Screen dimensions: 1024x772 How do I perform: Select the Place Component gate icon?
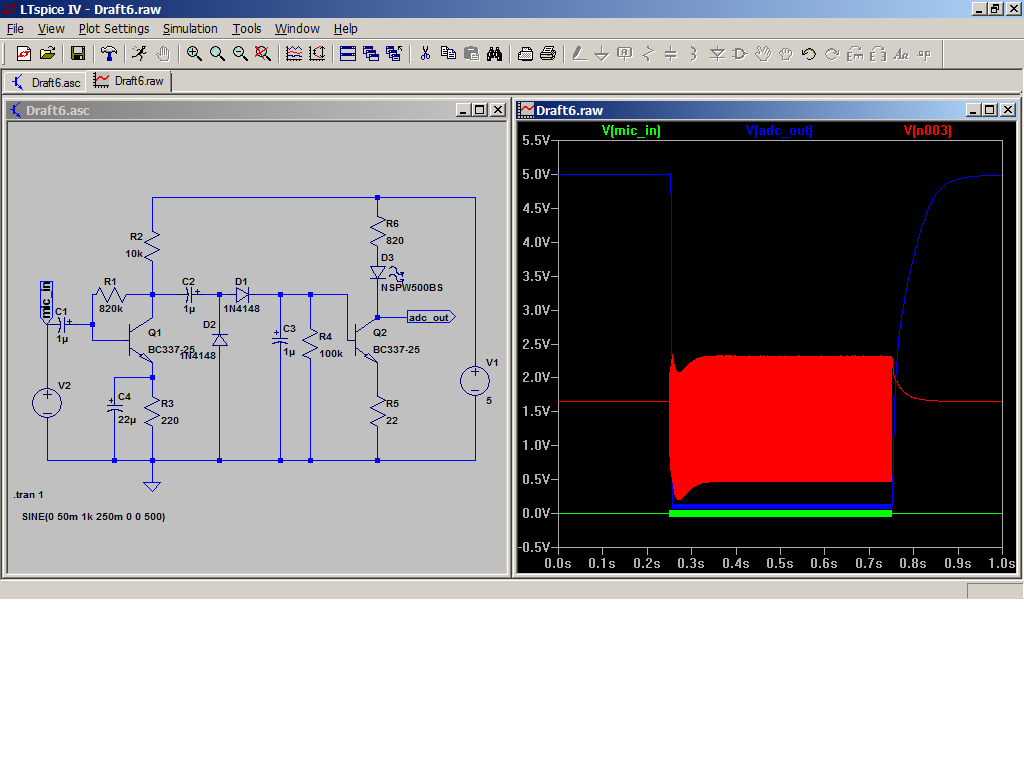pos(740,54)
